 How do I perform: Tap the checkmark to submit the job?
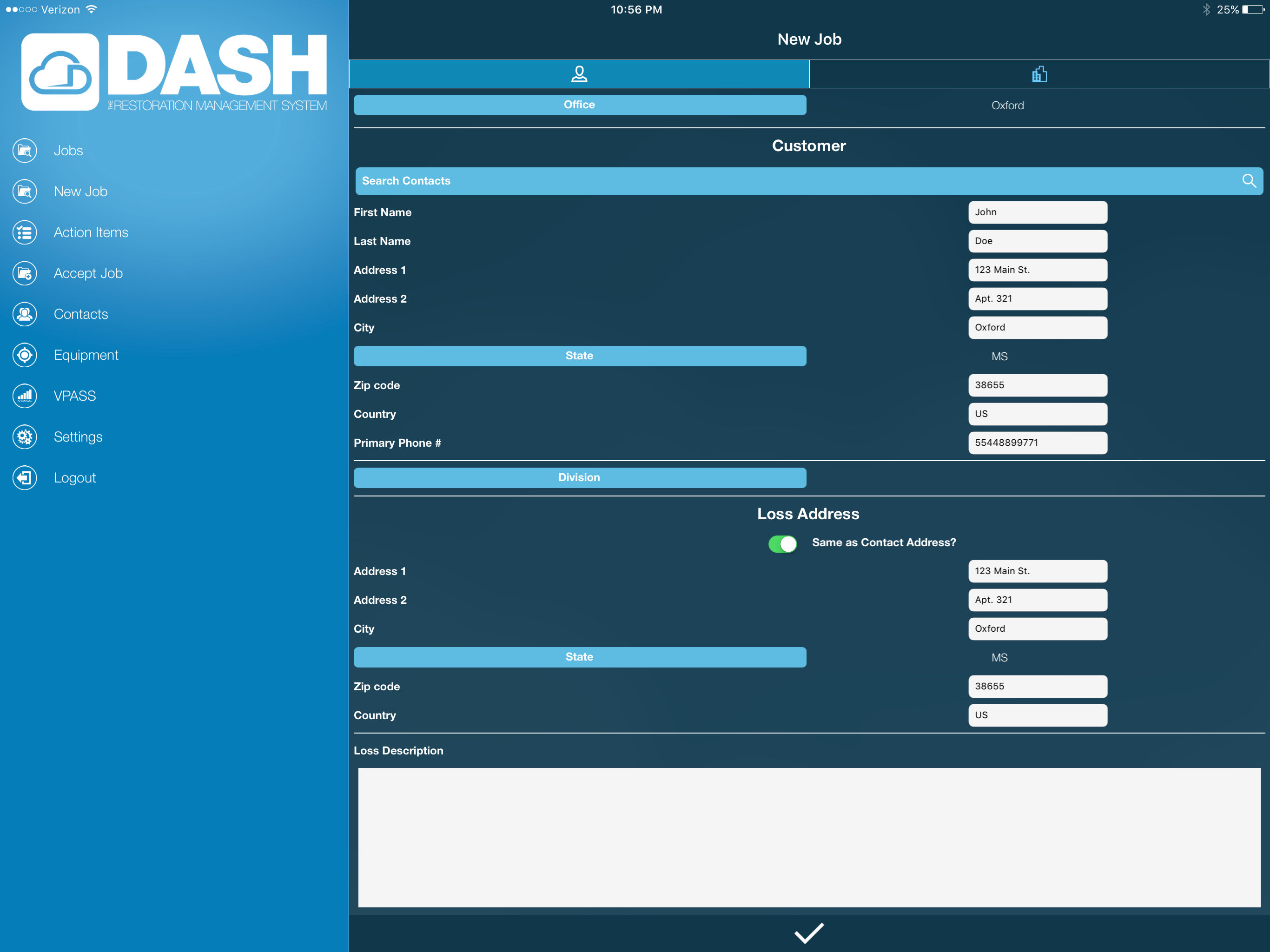tap(809, 933)
